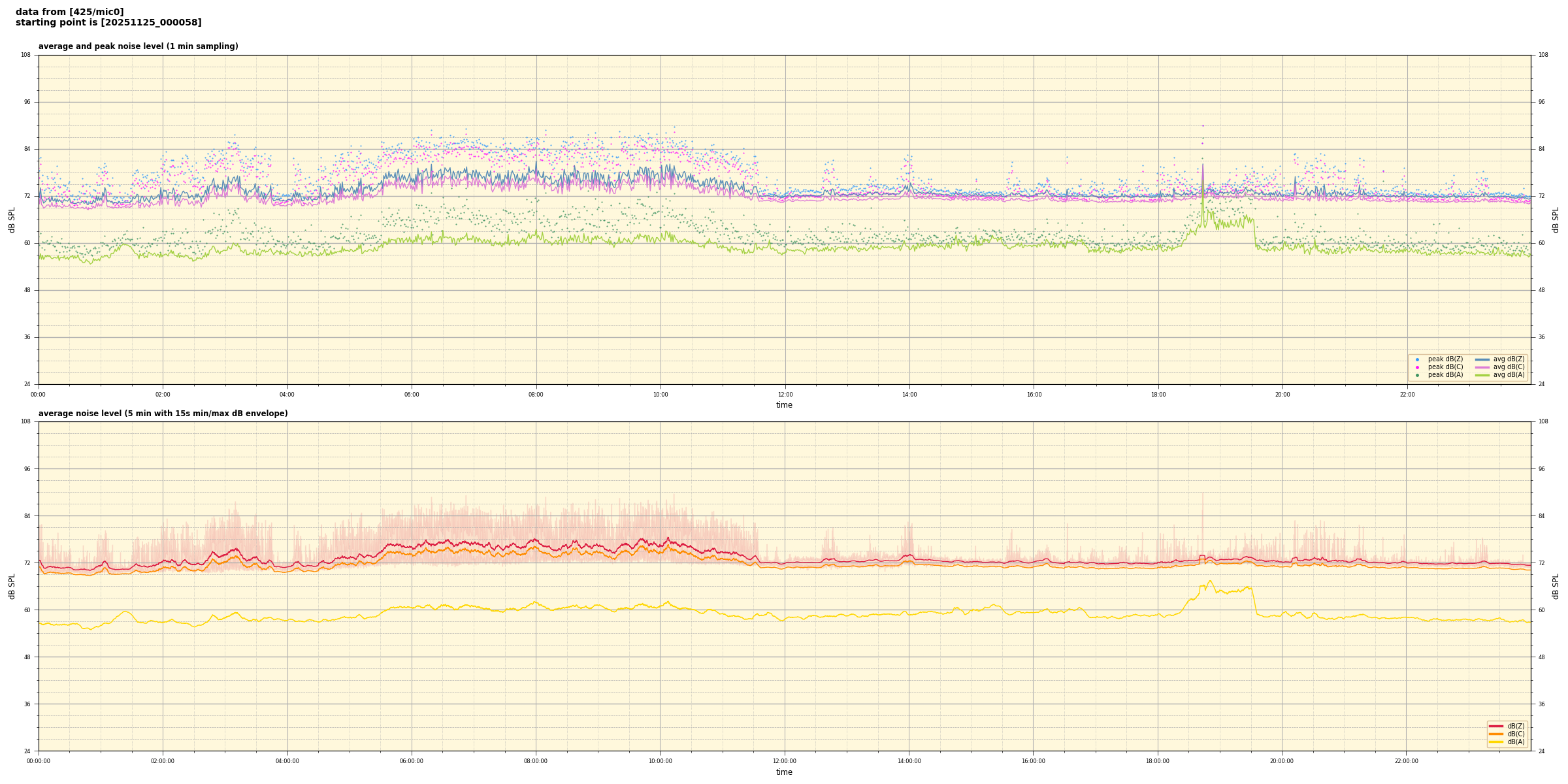1568x784 pixels.
Task: Click the 18:00 tick label on top chart
Action: click(x=1158, y=395)
